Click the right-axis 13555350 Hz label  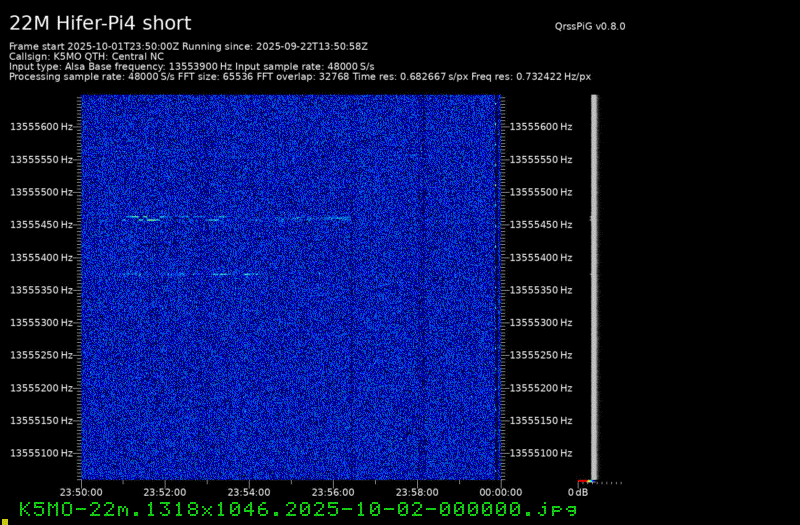click(x=541, y=290)
